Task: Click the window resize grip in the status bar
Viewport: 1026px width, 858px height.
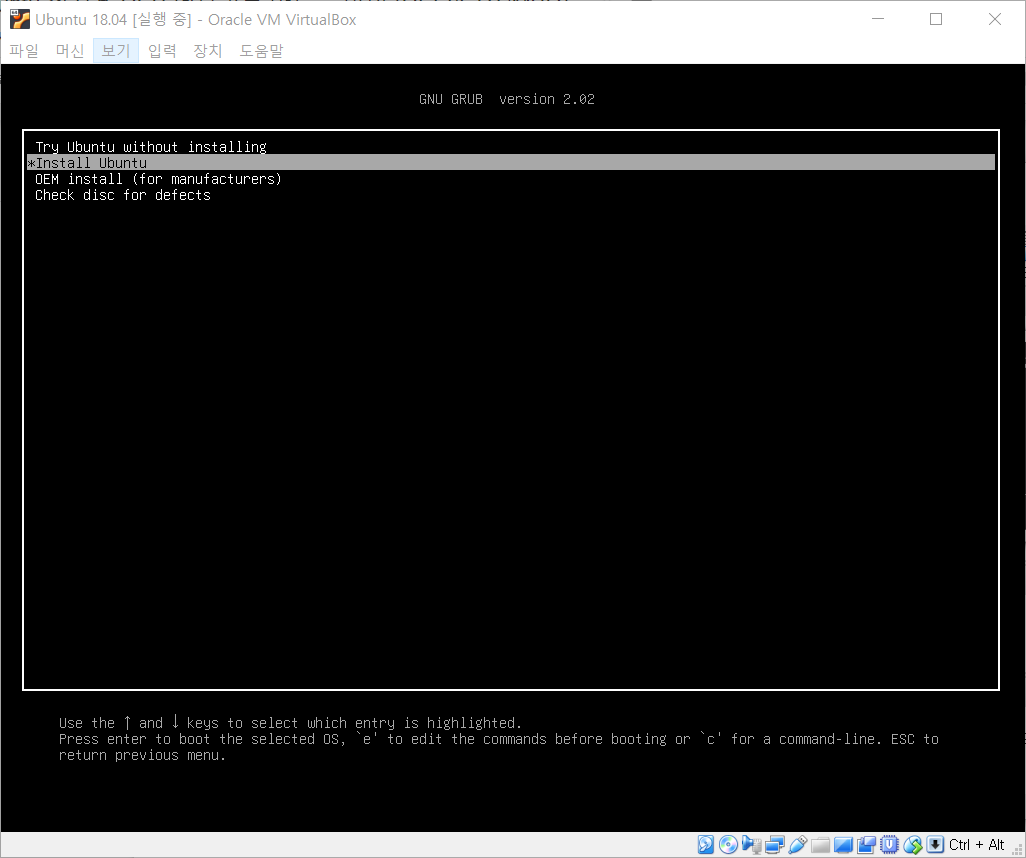Action: [1017, 849]
